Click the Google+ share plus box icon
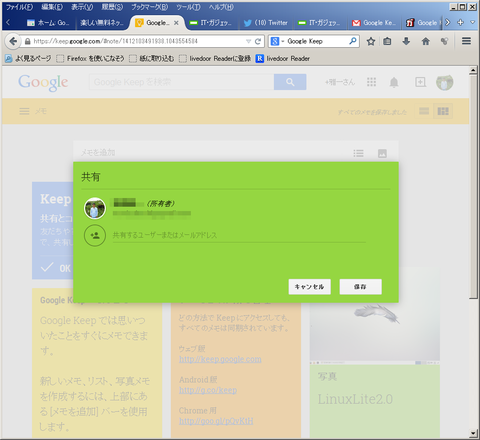The height and width of the screenshot is (440, 480). [x=420, y=82]
